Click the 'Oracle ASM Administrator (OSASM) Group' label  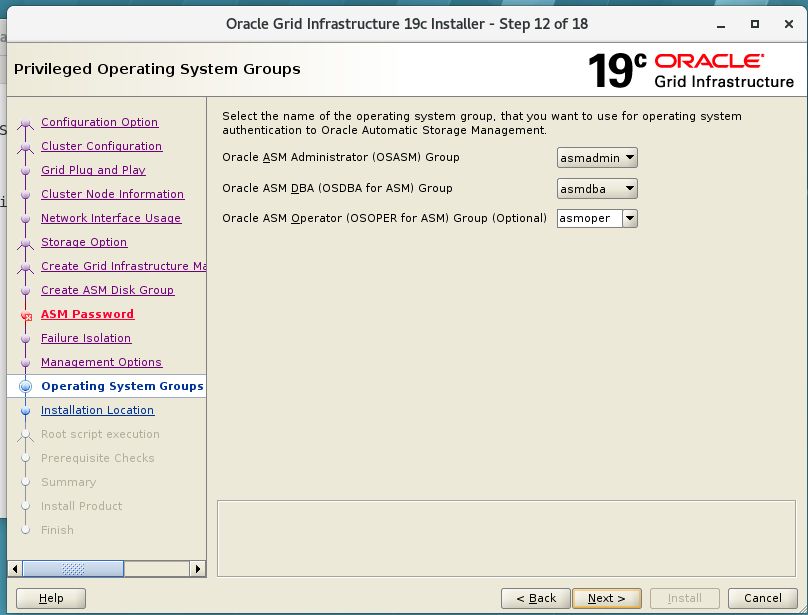pos(341,157)
